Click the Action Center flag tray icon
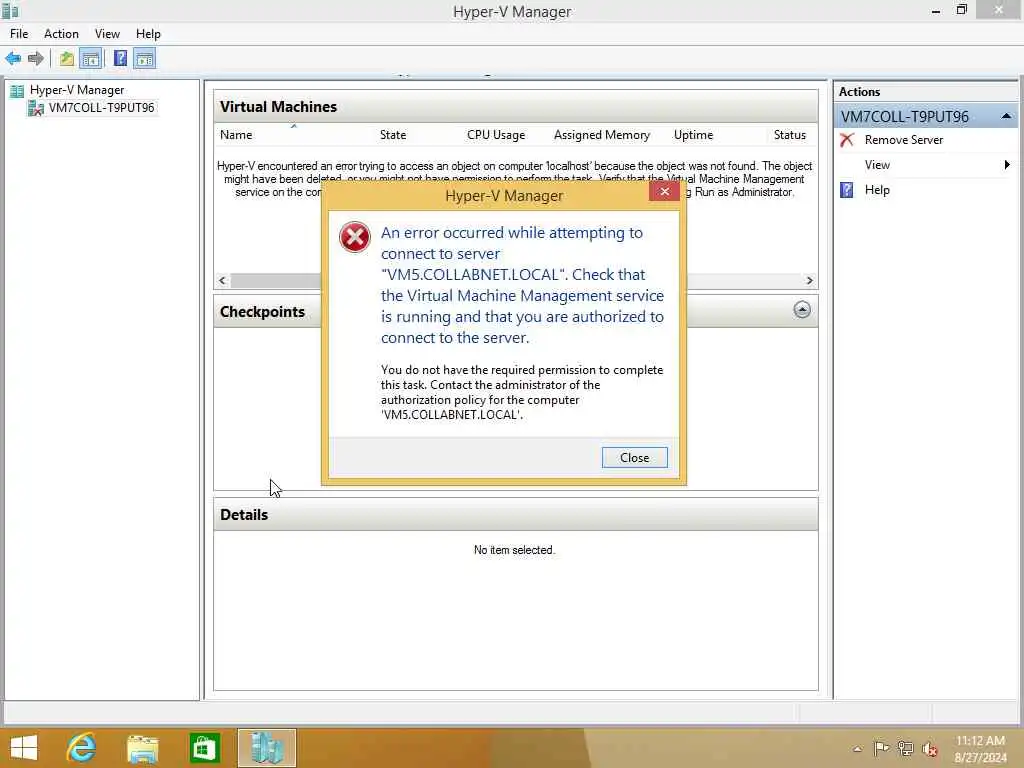 881,748
